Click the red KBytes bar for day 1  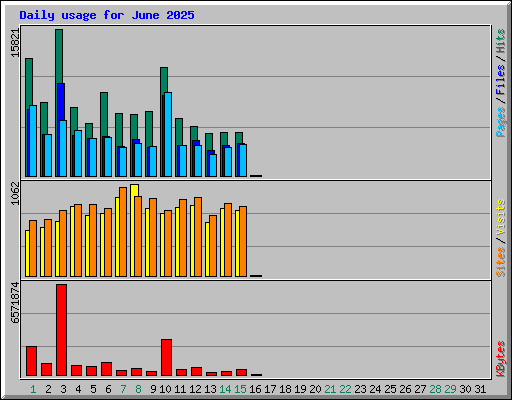tap(31, 361)
